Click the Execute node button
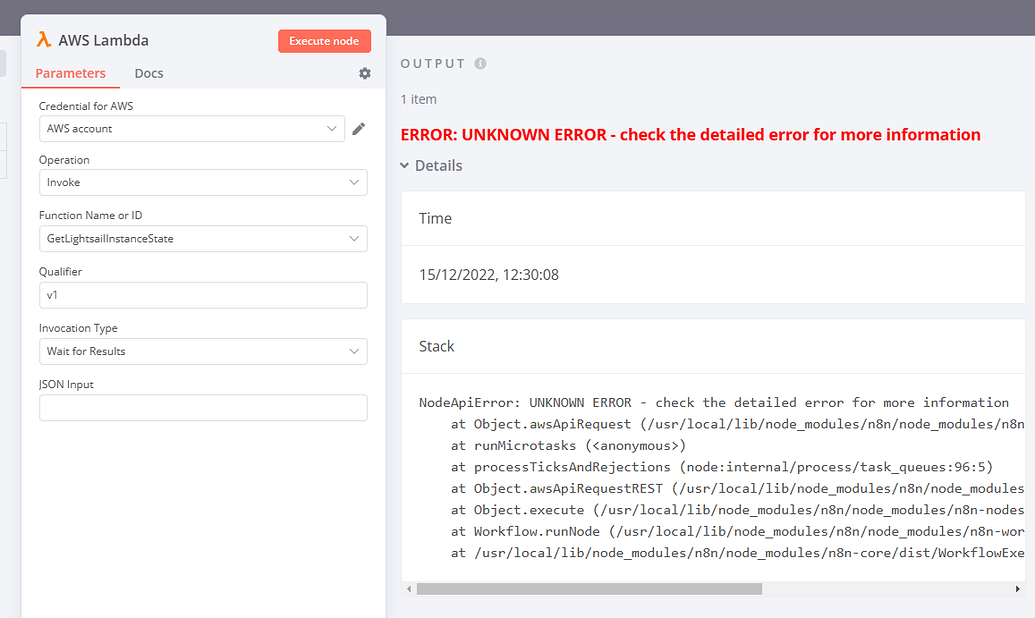The width and height of the screenshot is (1035, 618). tap(324, 41)
